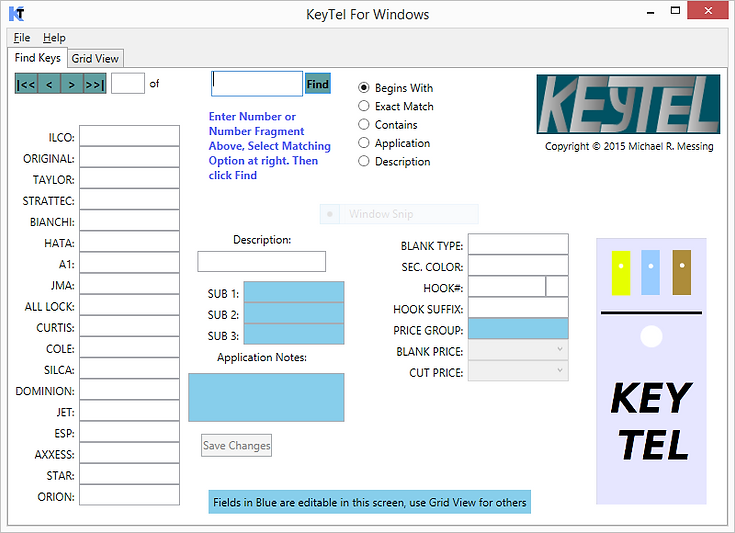Viewport: 735px width, 533px height.
Task: Edit the SUB 2 blue field
Action: coord(294,313)
